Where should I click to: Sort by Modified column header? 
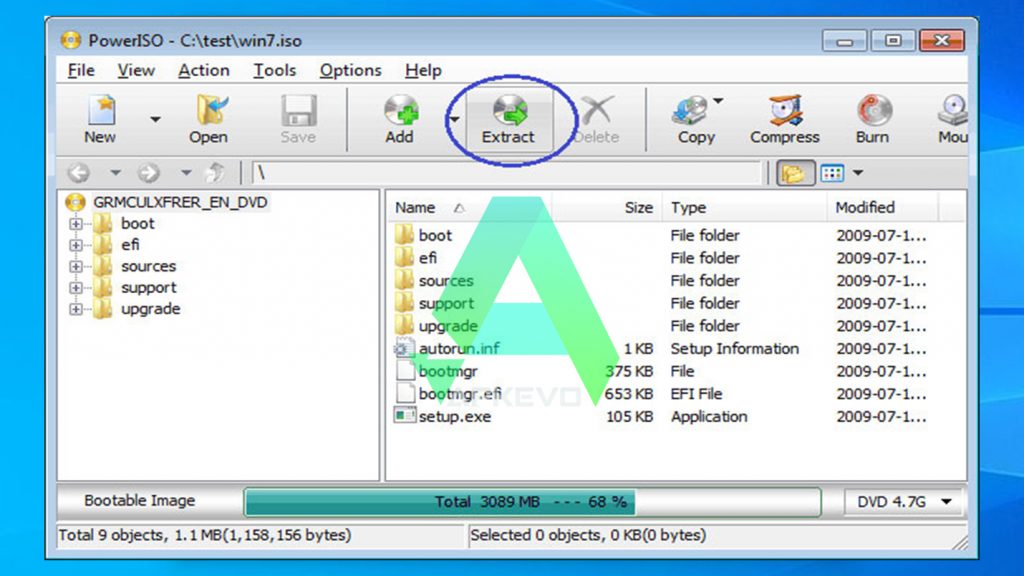click(883, 208)
